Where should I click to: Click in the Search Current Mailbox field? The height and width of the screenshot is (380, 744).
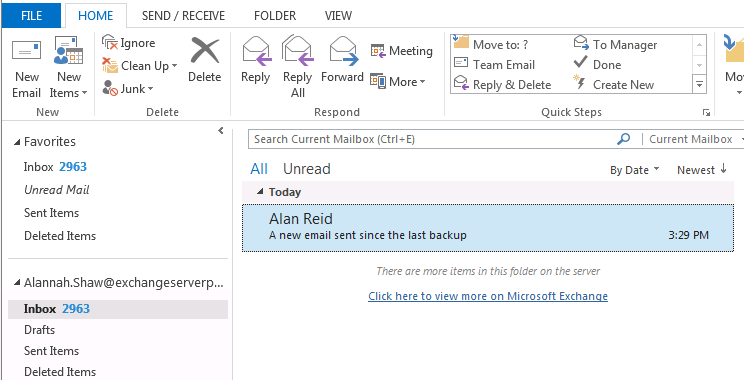pos(432,139)
